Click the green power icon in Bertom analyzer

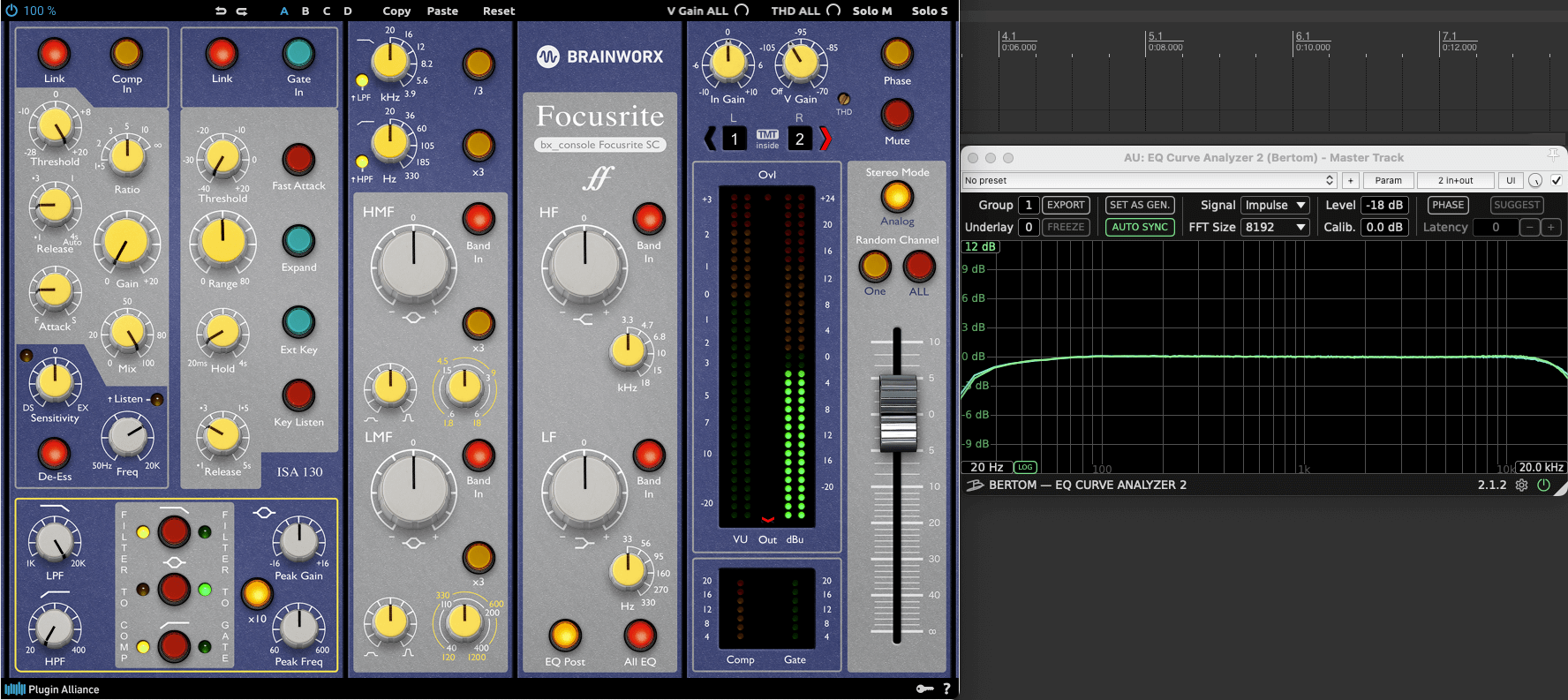(x=1543, y=485)
